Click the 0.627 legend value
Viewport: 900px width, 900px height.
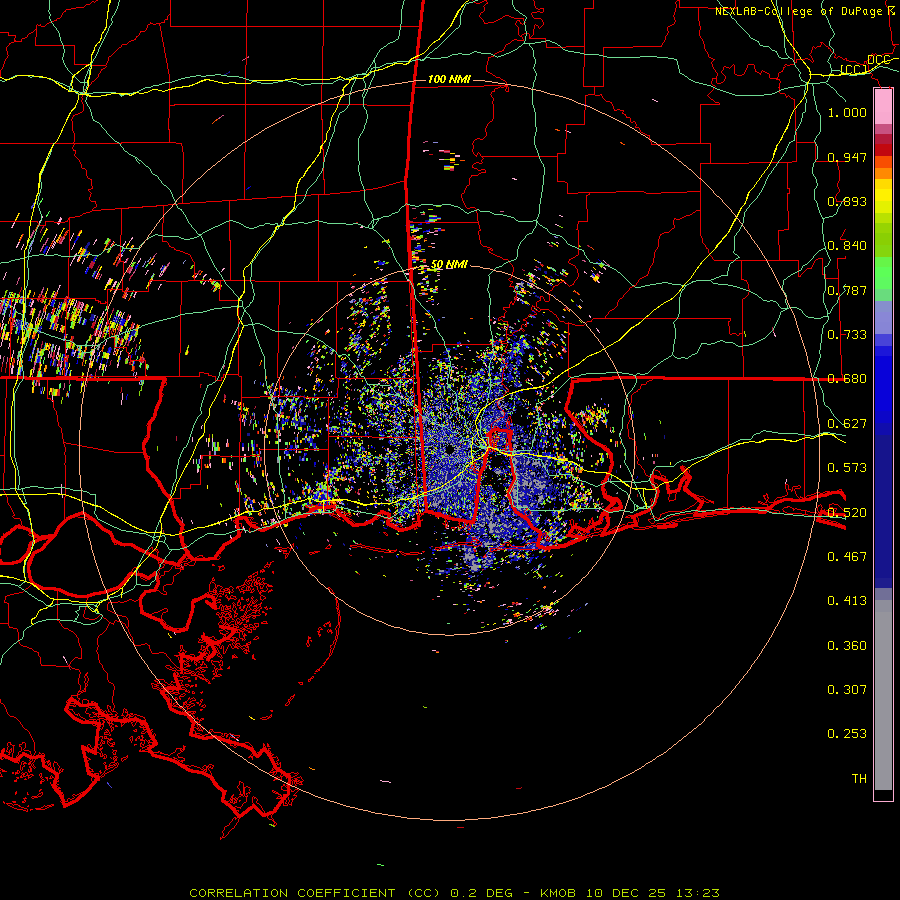click(847, 424)
